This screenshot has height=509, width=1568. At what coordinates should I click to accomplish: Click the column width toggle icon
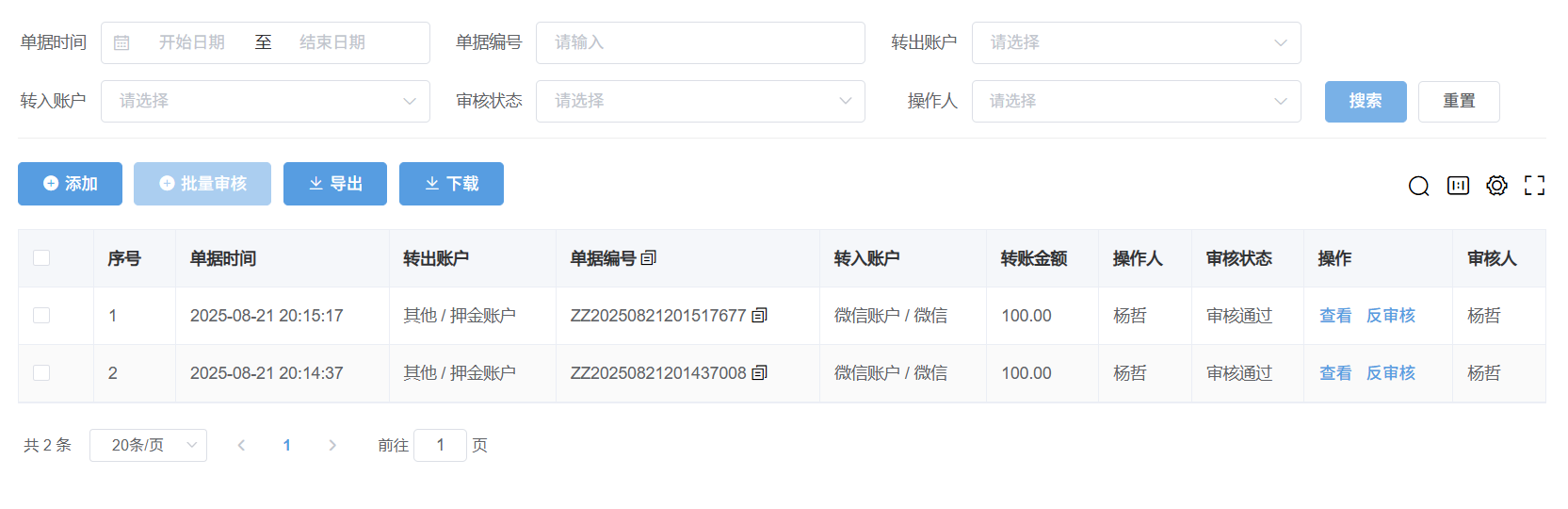(1458, 186)
